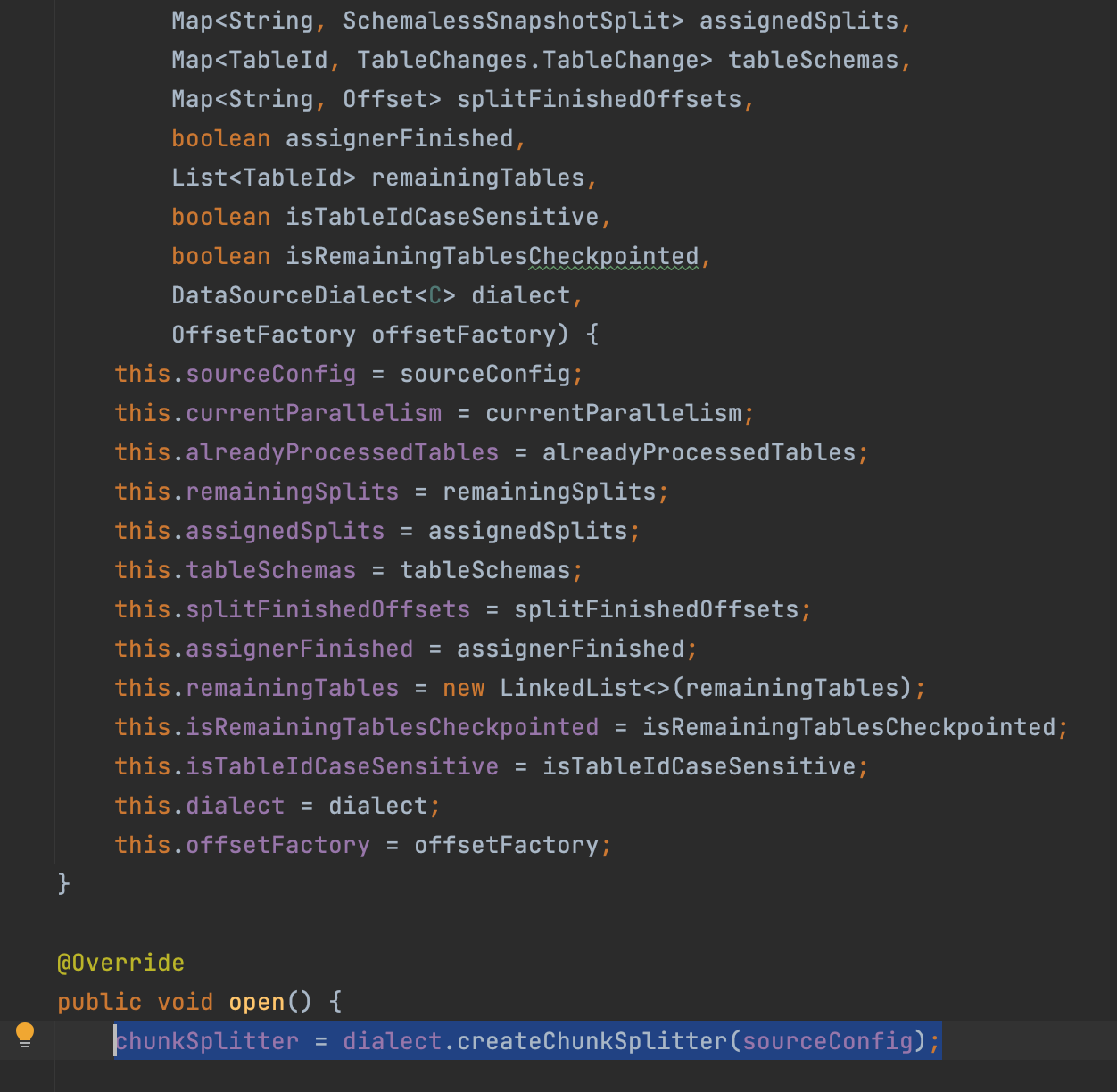Click the @Override annotation
Screen dimensions: 1117x1092
(x=120, y=963)
